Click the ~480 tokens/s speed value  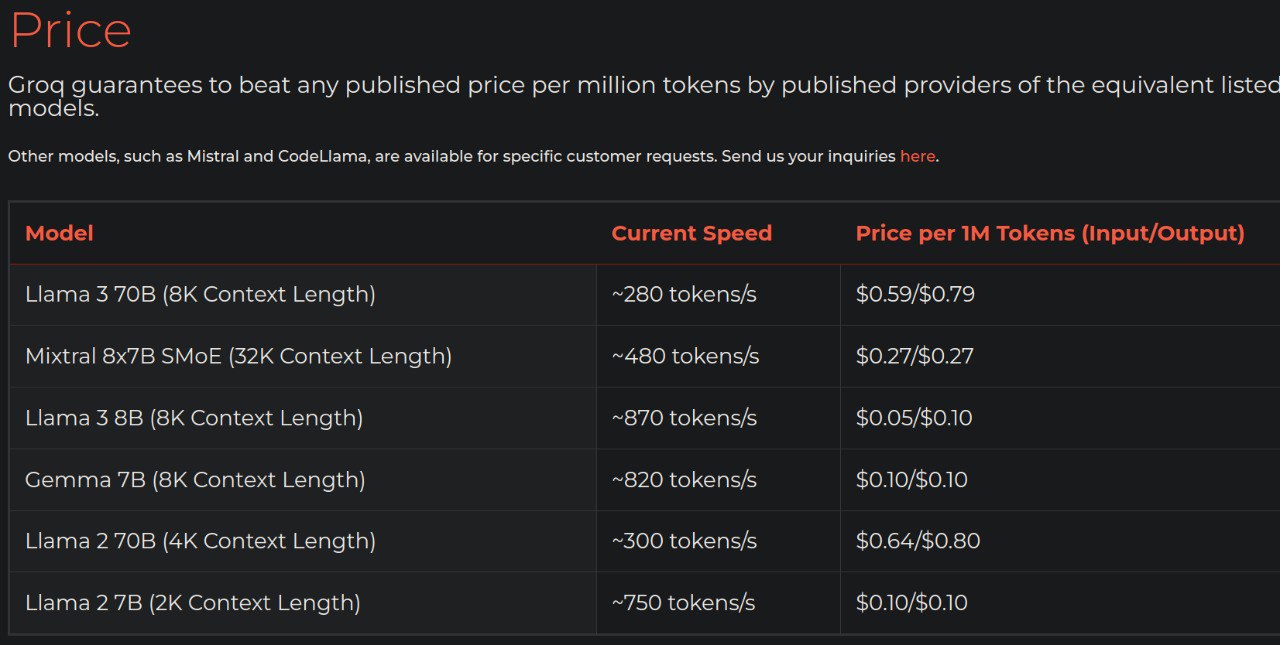(x=685, y=356)
